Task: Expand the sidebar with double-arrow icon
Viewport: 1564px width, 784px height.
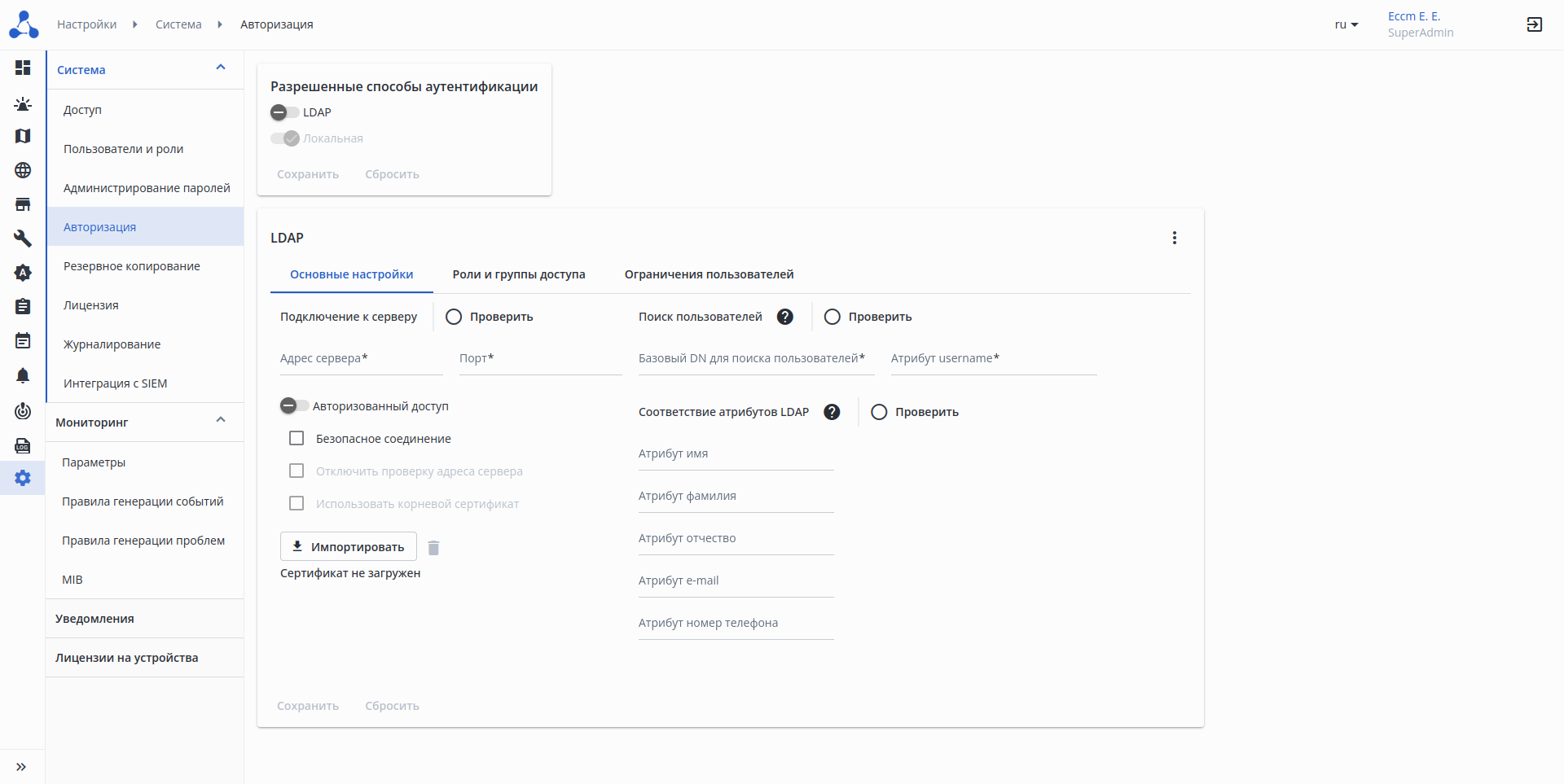Action: (x=21, y=766)
